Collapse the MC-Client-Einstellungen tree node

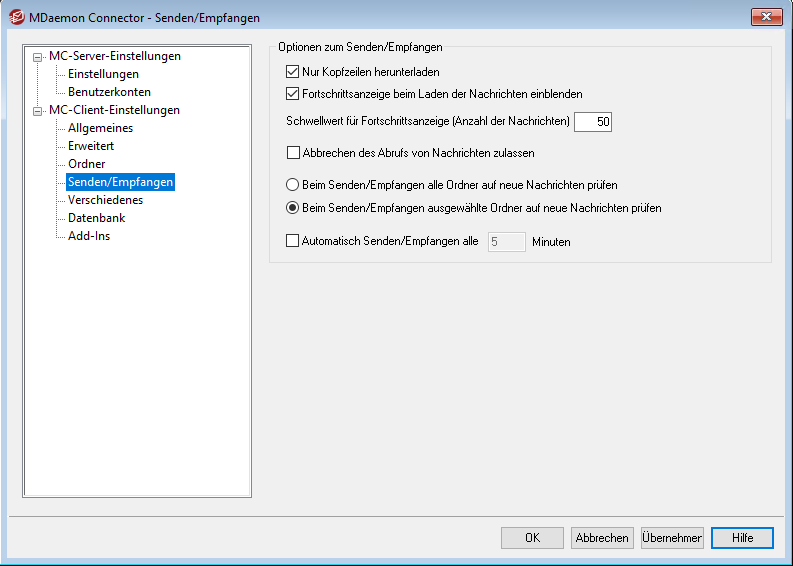pyautogui.click(x=38, y=111)
